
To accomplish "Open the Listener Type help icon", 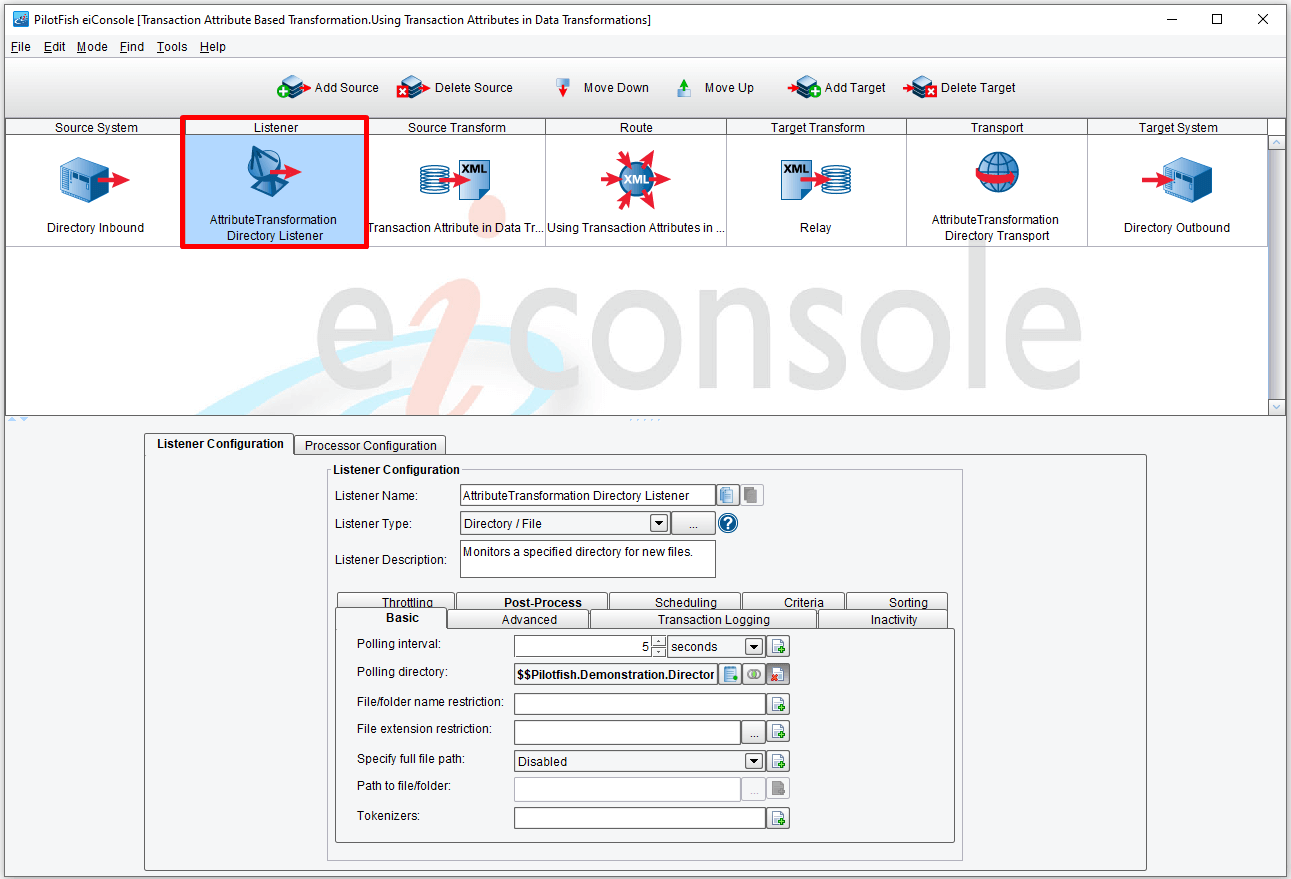I will (x=728, y=523).
